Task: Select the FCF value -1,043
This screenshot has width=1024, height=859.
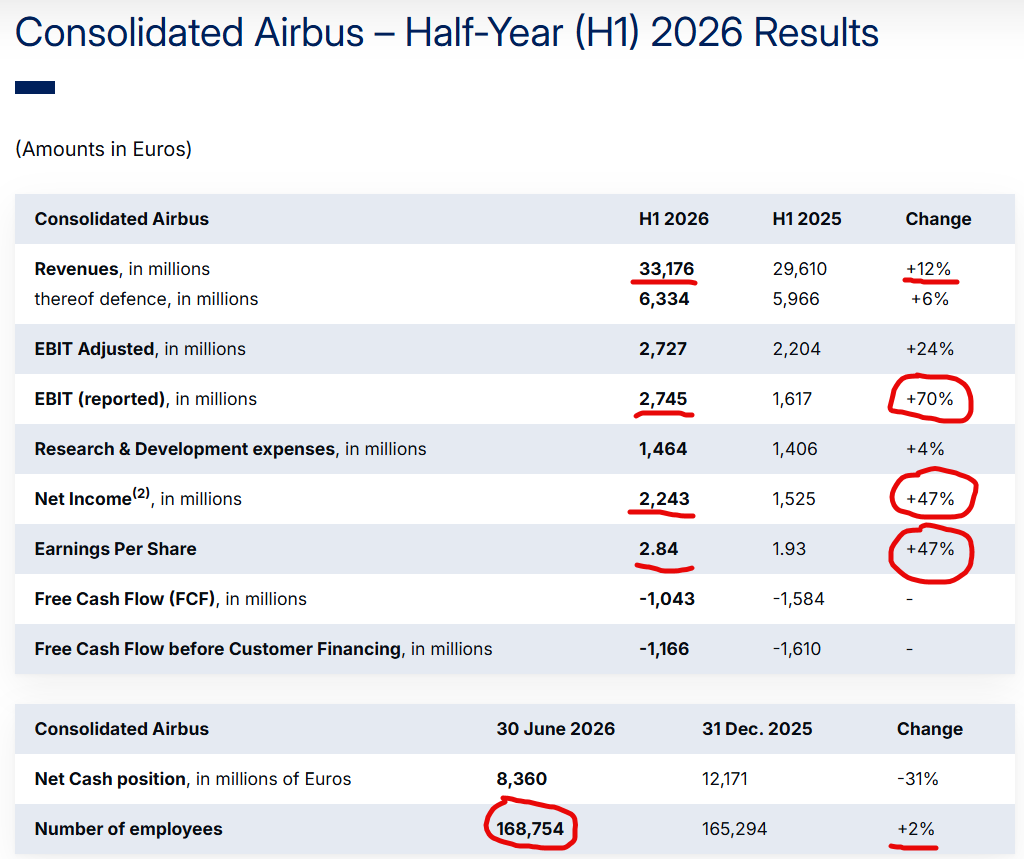Action: [x=667, y=599]
